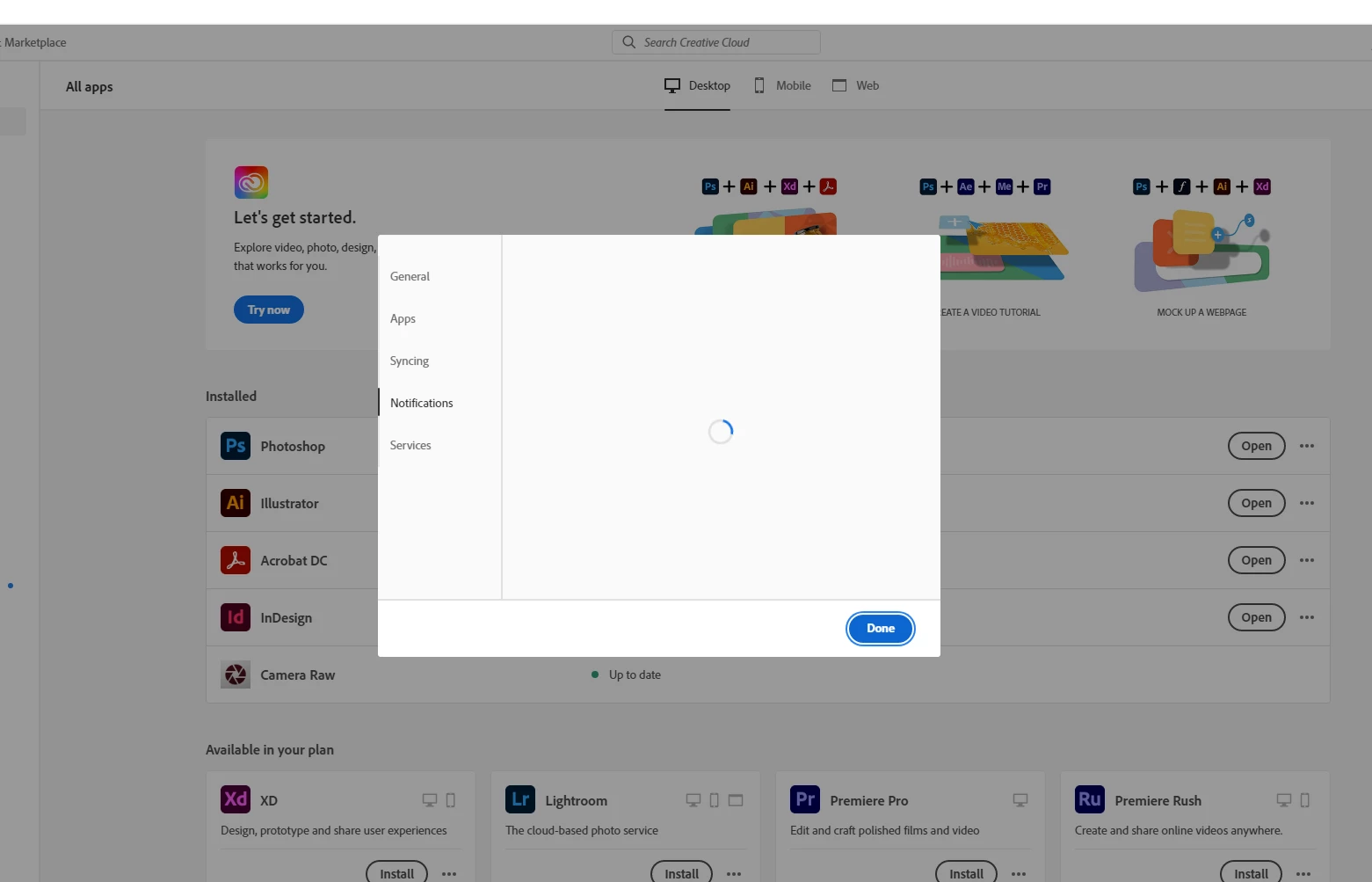Open Photoshop with its Open button
The width and height of the screenshot is (1372, 882).
click(x=1256, y=446)
